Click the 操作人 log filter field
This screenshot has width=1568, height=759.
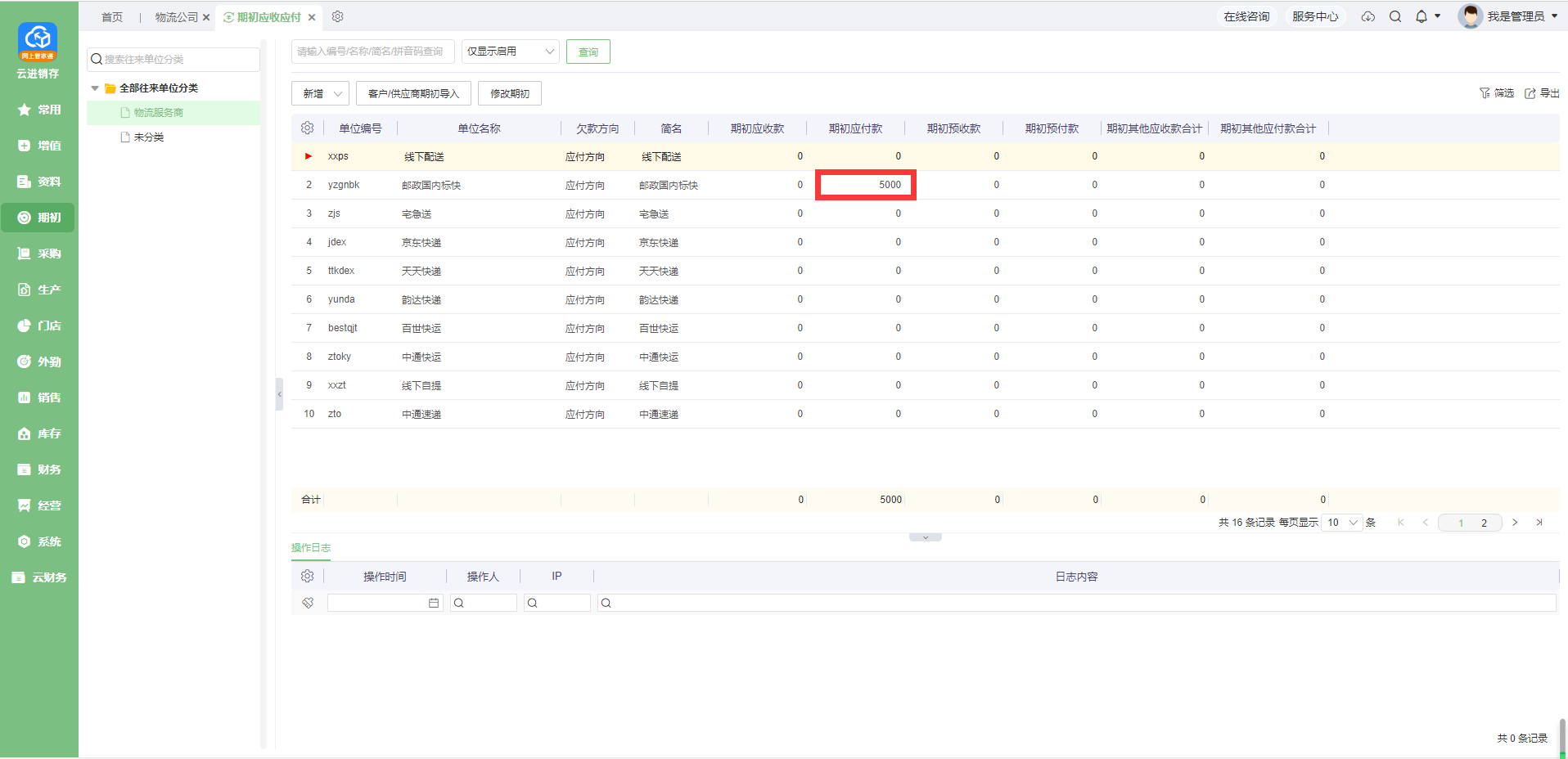(484, 603)
